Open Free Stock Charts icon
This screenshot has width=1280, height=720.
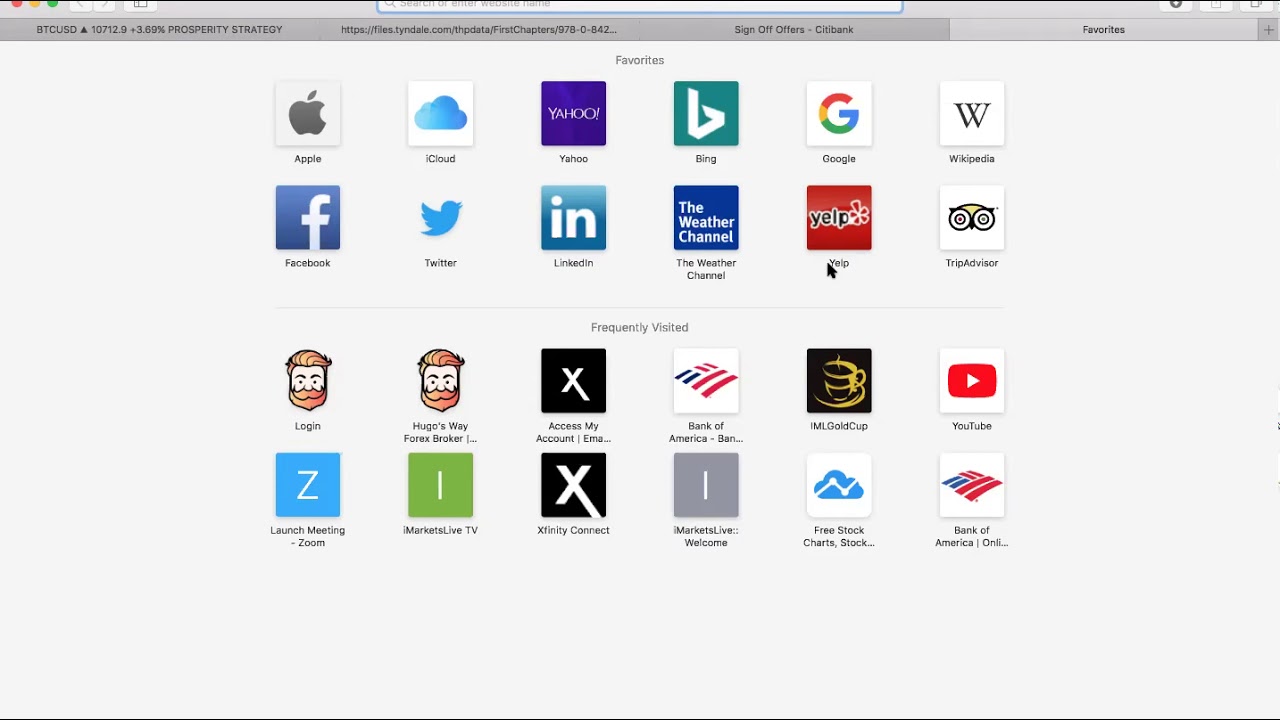839,485
